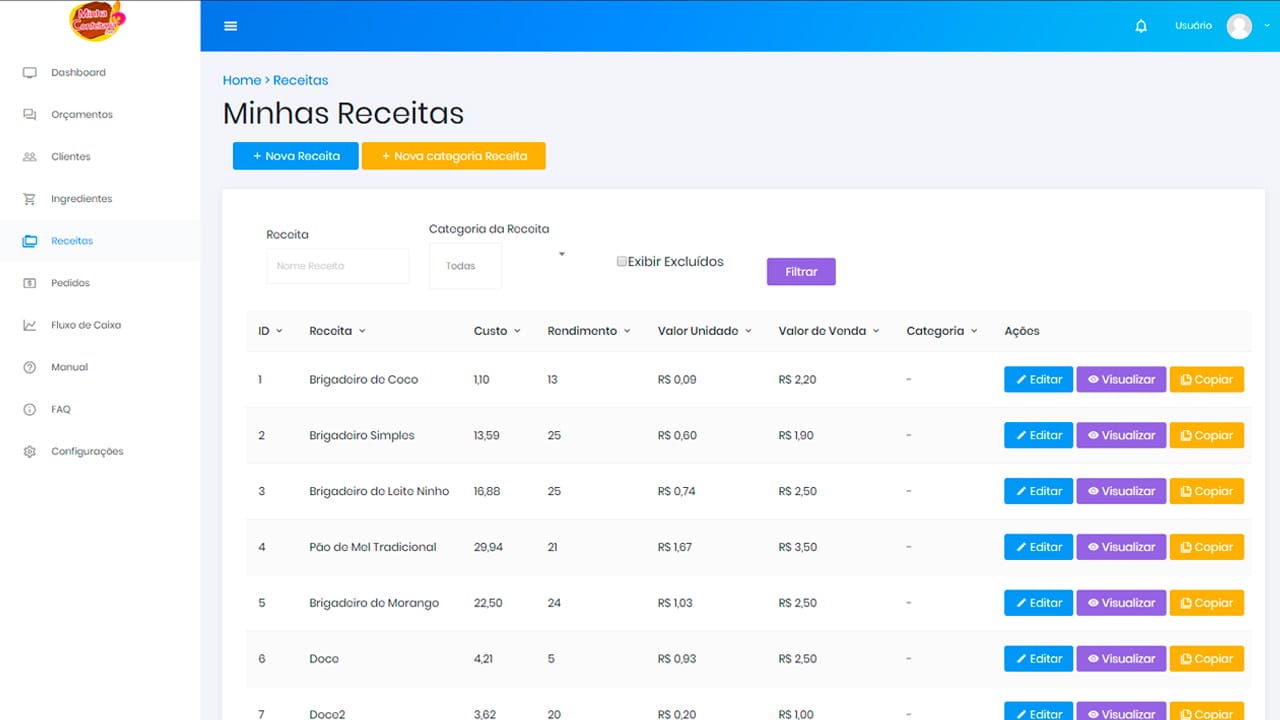
Task: Visualizar the Pão de Mel Tradicional recipe
Action: (x=1121, y=547)
